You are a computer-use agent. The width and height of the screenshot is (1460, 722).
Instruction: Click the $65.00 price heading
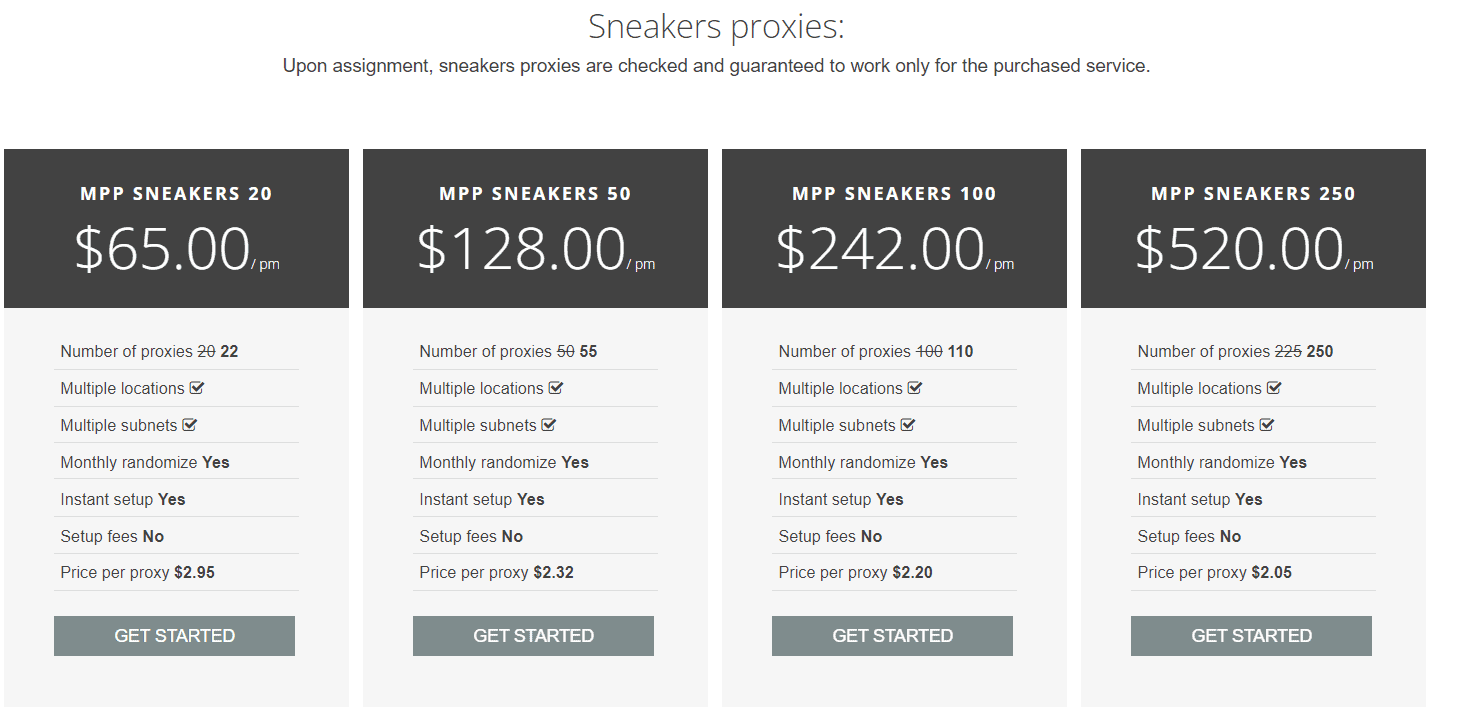pyautogui.click(x=163, y=249)
